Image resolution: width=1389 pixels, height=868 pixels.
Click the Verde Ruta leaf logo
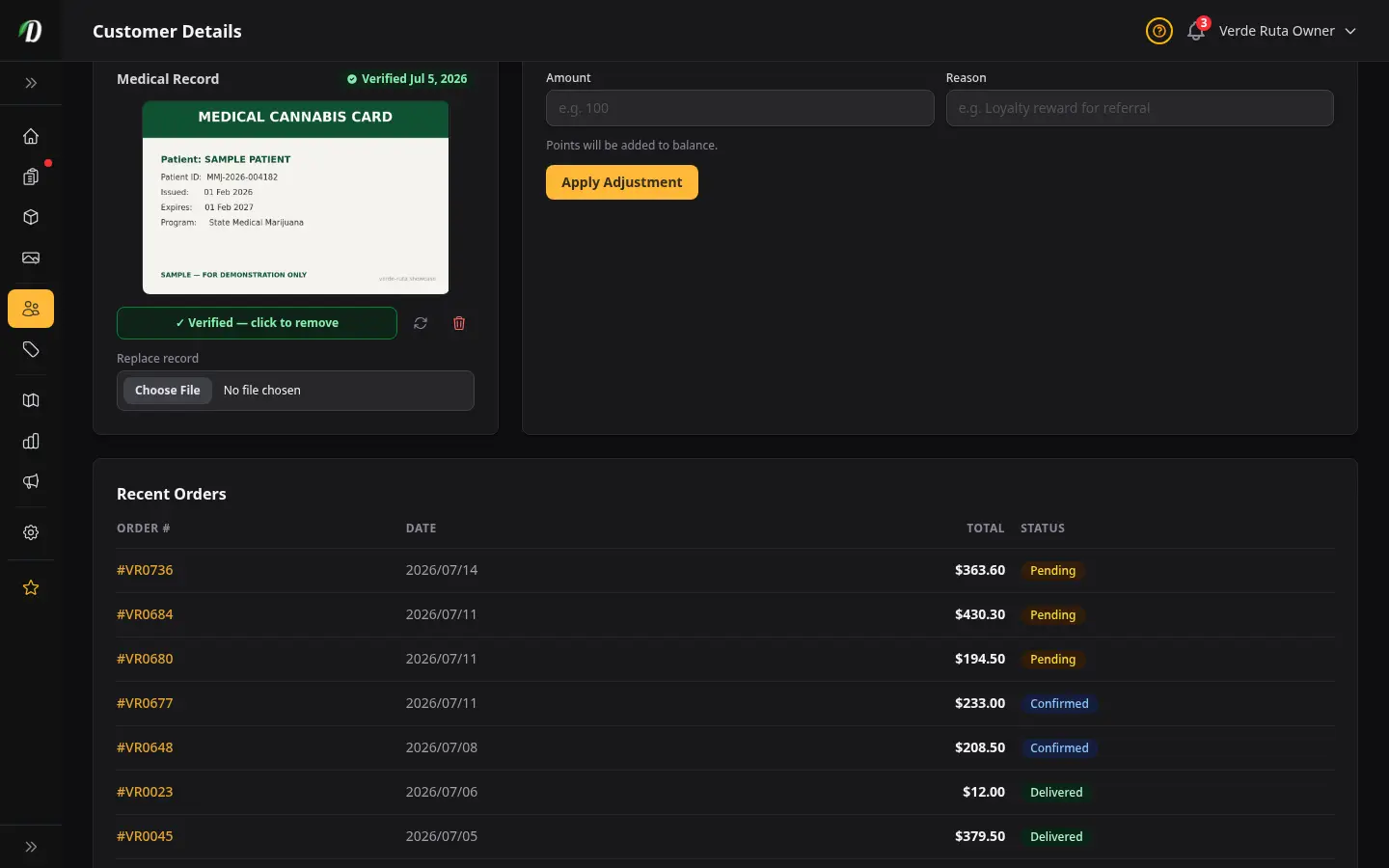click(31, 31)
